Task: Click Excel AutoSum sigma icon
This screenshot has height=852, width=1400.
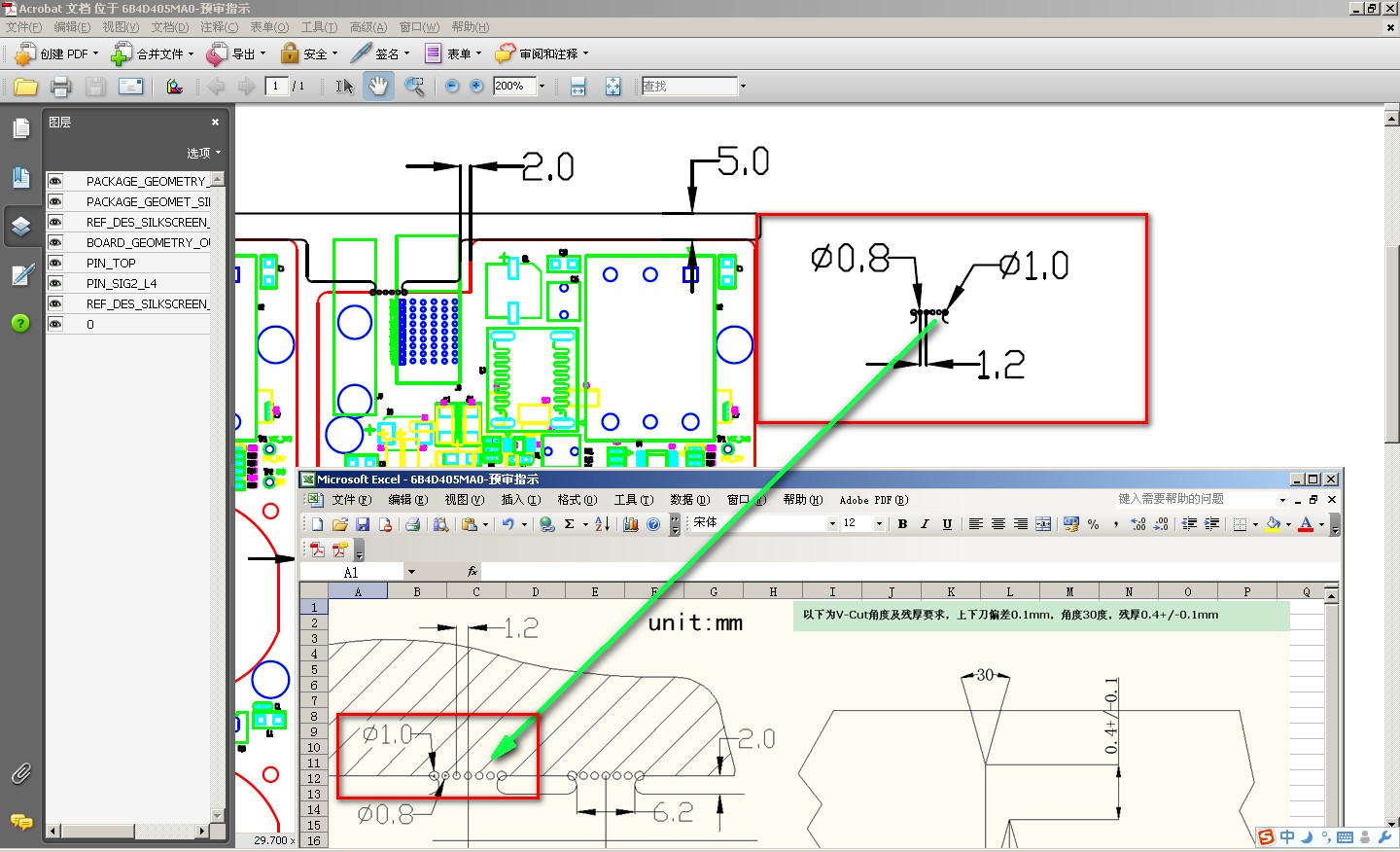Action: point(569,524)
